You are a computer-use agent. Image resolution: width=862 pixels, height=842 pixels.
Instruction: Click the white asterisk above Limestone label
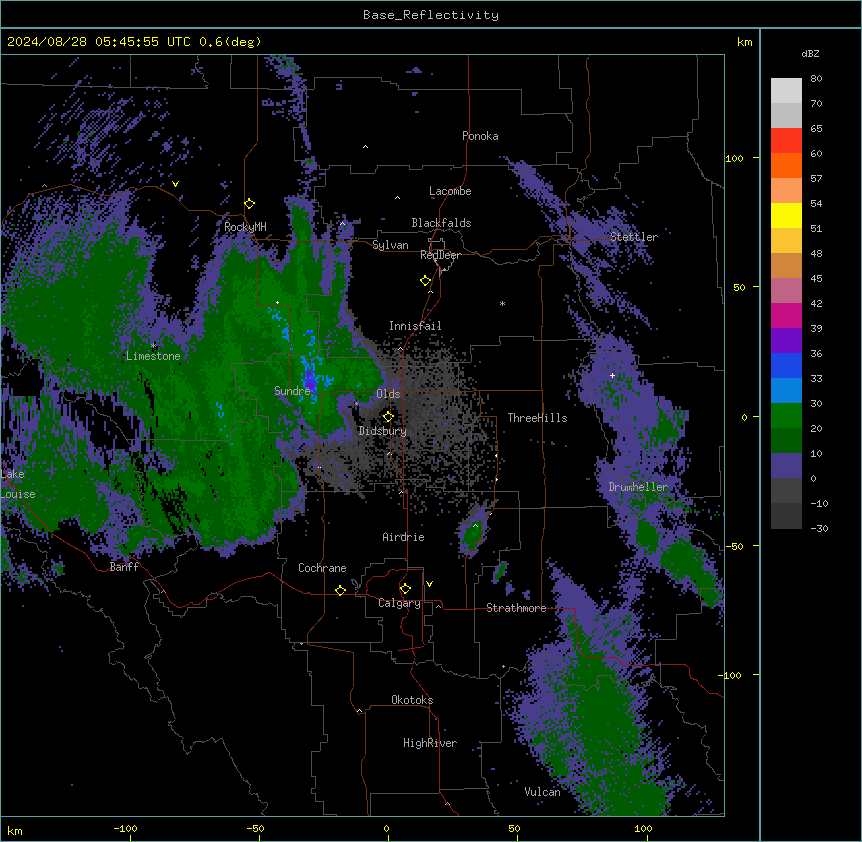154,346
